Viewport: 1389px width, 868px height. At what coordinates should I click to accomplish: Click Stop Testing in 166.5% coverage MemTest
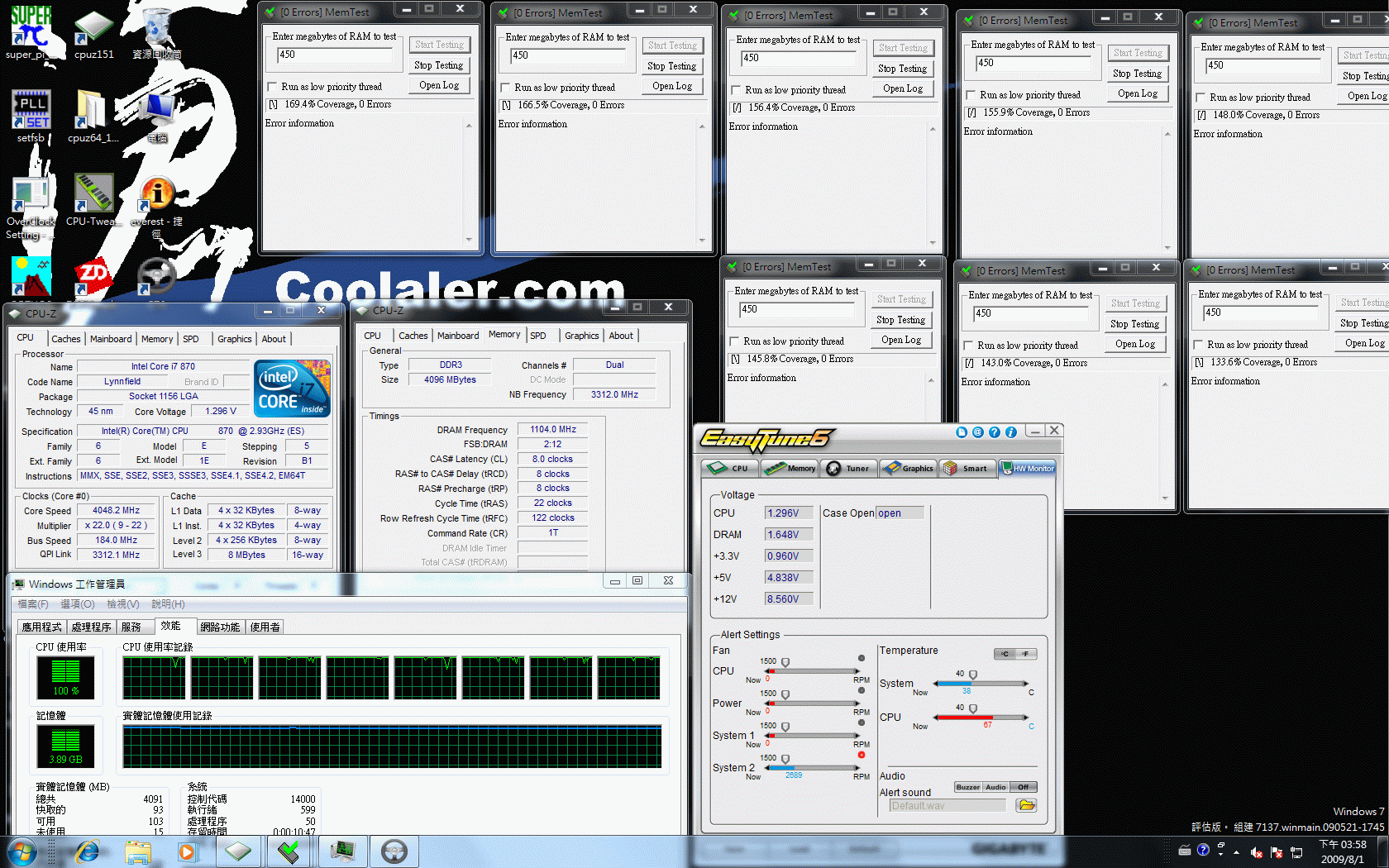coord(671,66)
